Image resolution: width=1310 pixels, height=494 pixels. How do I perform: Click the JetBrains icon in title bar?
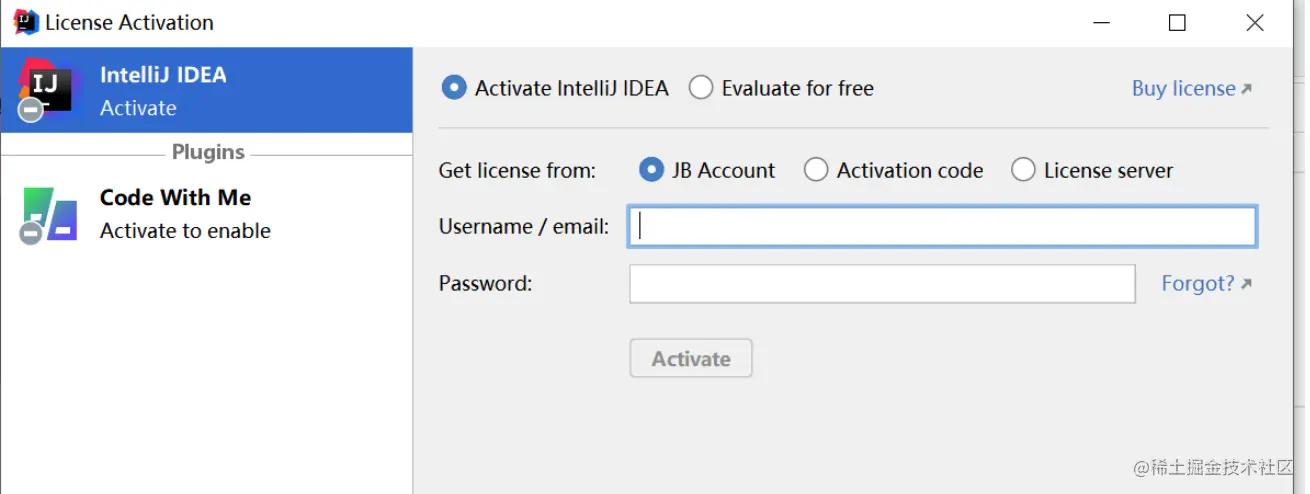[x=26, y=22]
